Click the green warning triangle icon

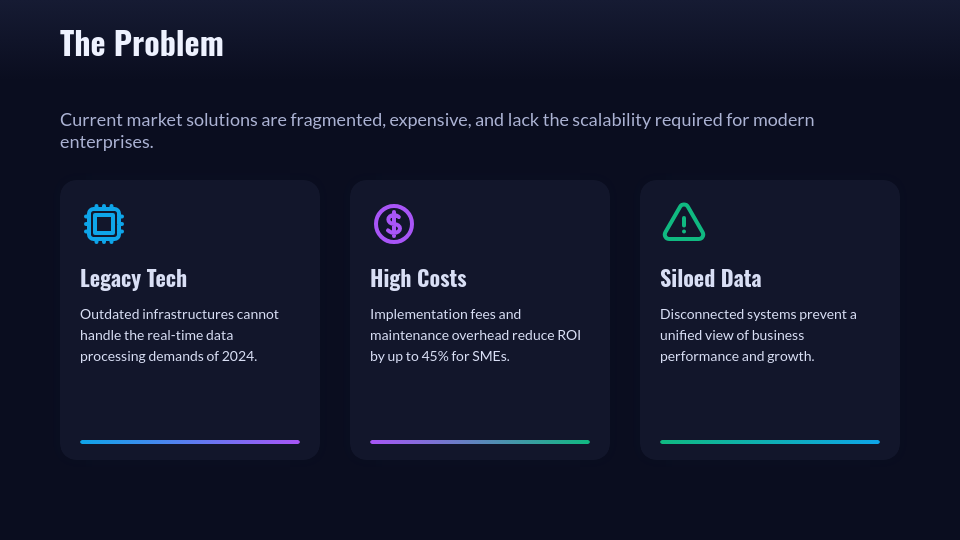(684, 222)
